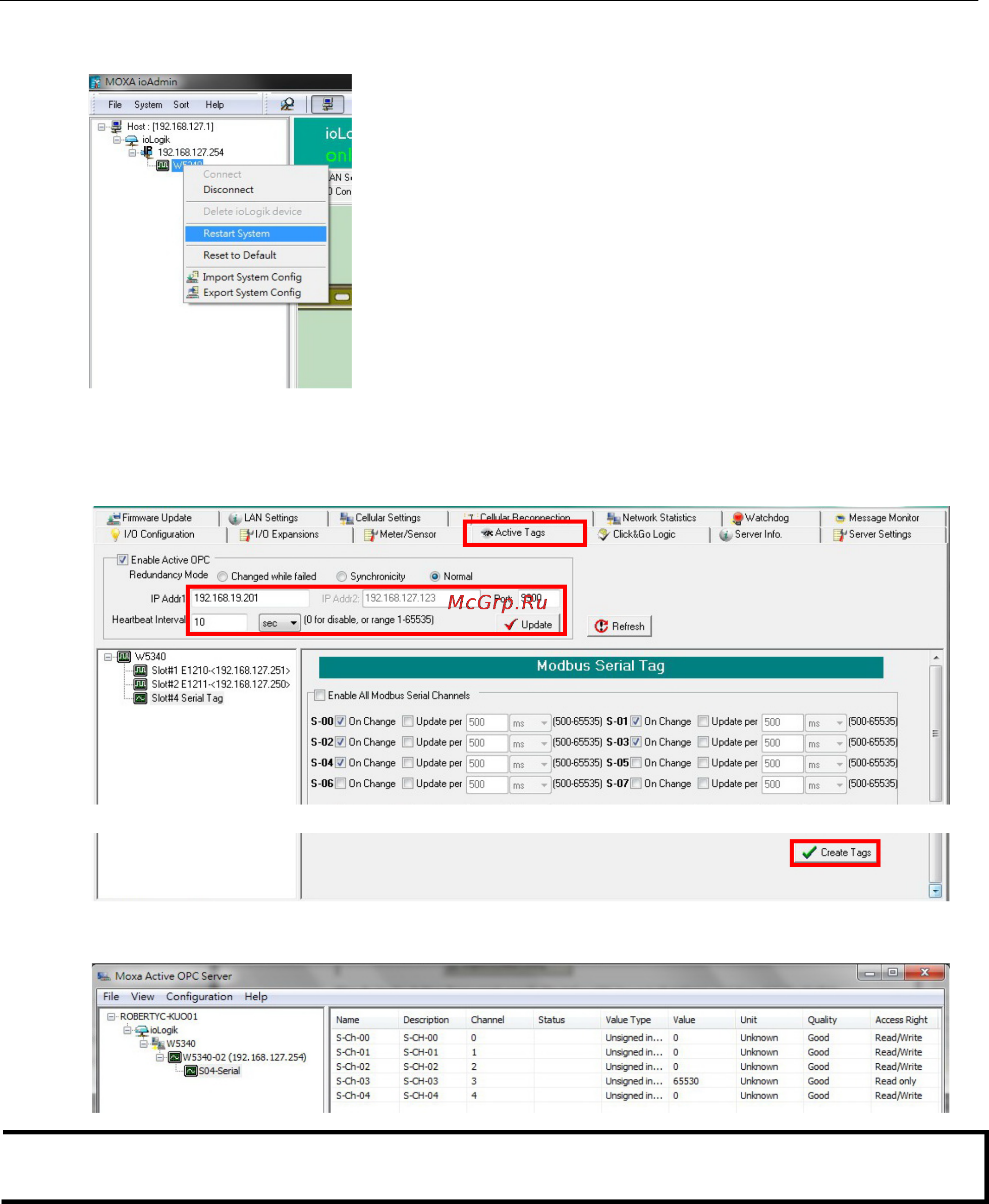
Task: Toggle Enable Active OPC checkbox
Action: [x=122, y=560]
